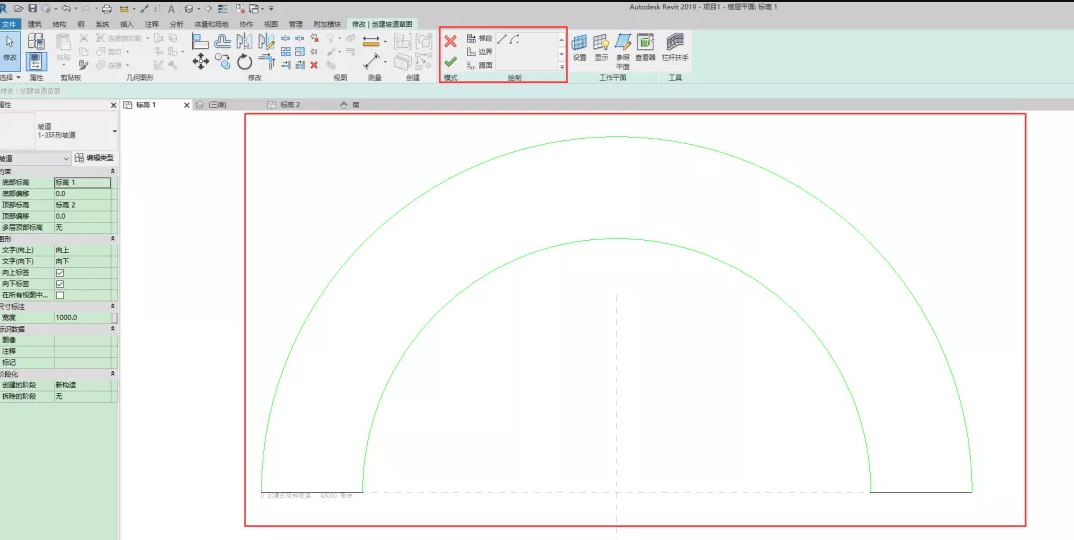Click the Align tool in modify panel
The height and width of the screenshot is (540, 1074).
click(x=201, y=42)
